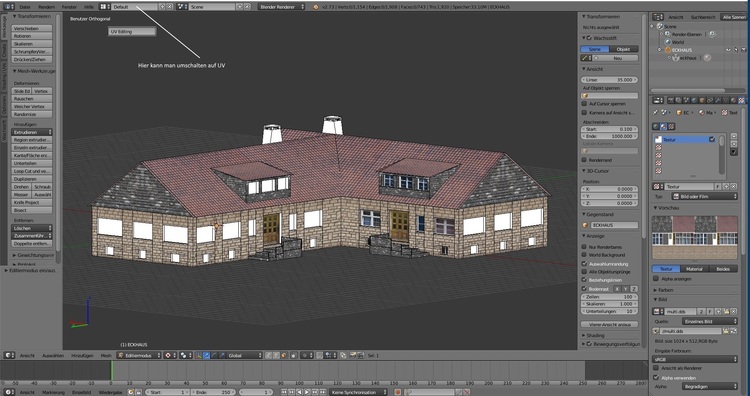
Task: Select the rotate manipulator arc icon
Action: pyautogui.click(x=215, y=355)
